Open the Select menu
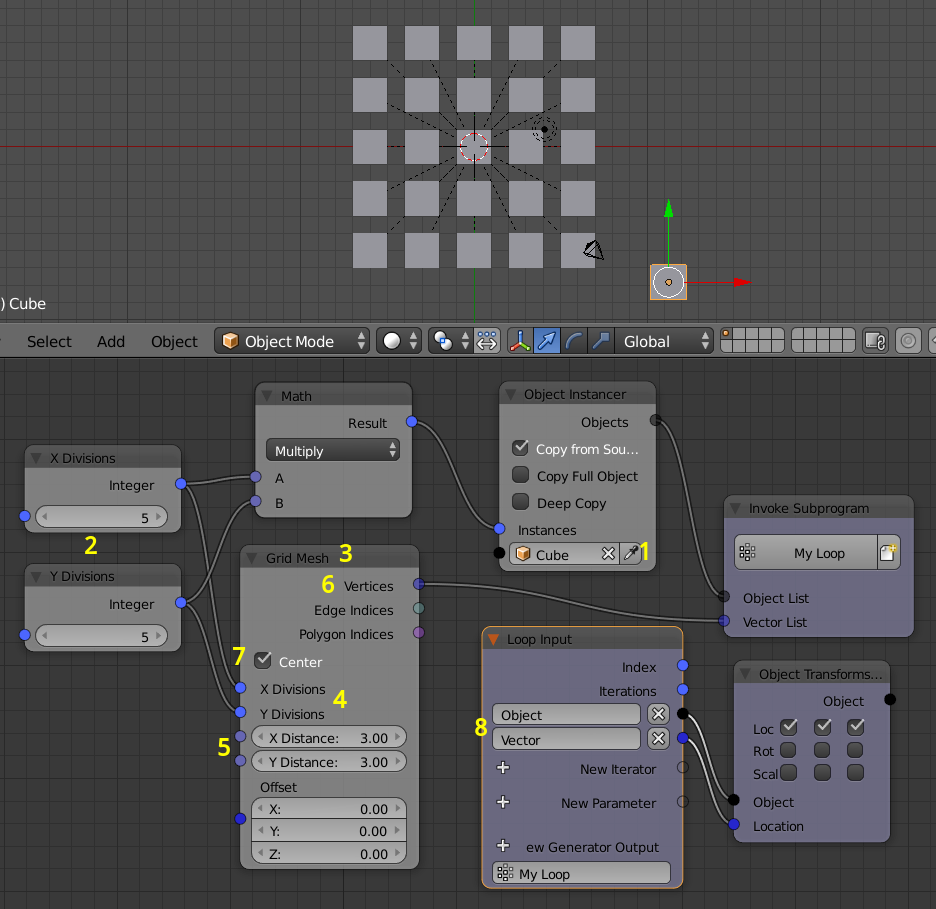The height and width of the screenshot is (909, 936). pos(49,341)
